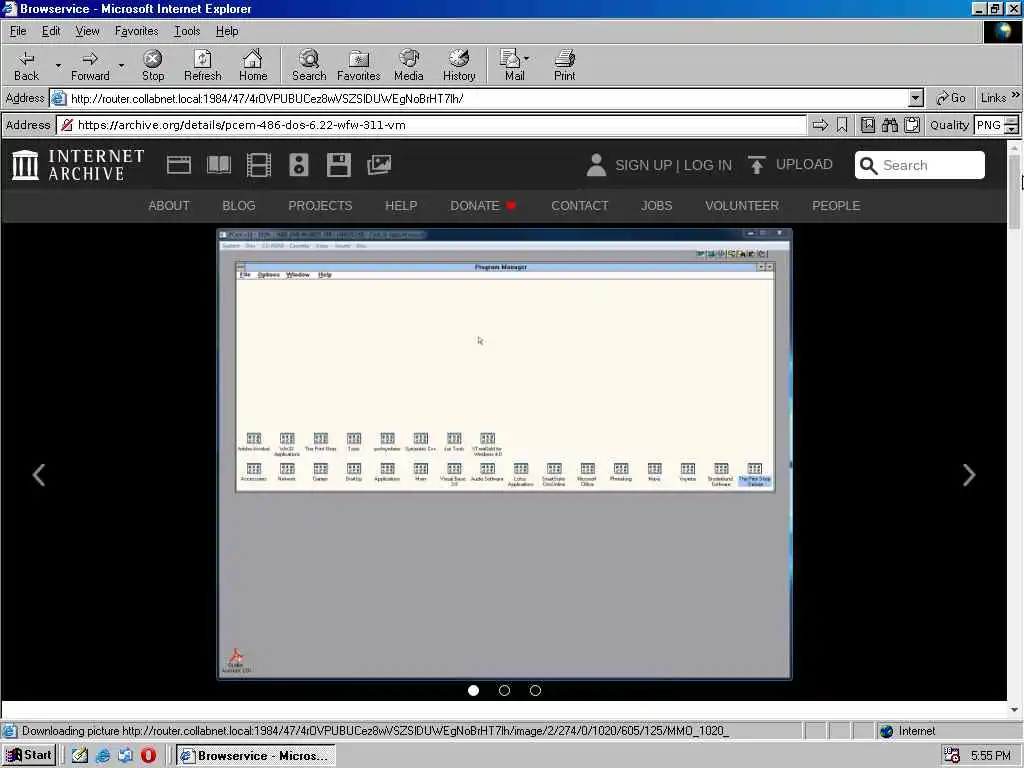The width and height of the screenshot is (1024, 768).
Task: Open the Media toolbar button
Action: (x=409, y=65)
